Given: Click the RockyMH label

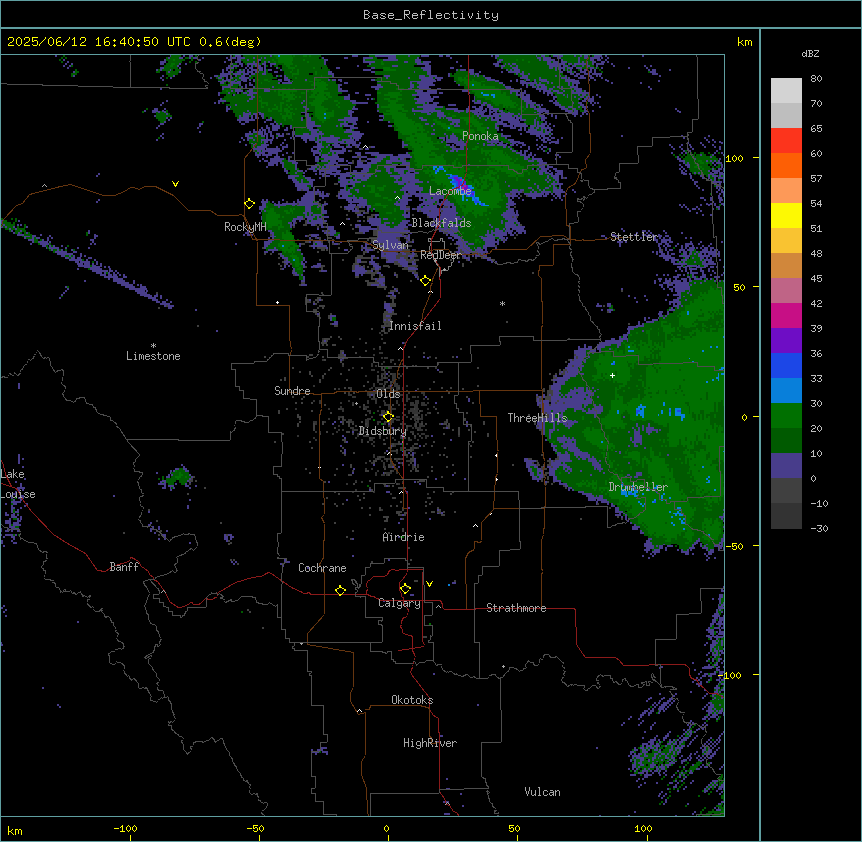Looking at the screenshot, I should pyautogui.click(x=245, y=227).
